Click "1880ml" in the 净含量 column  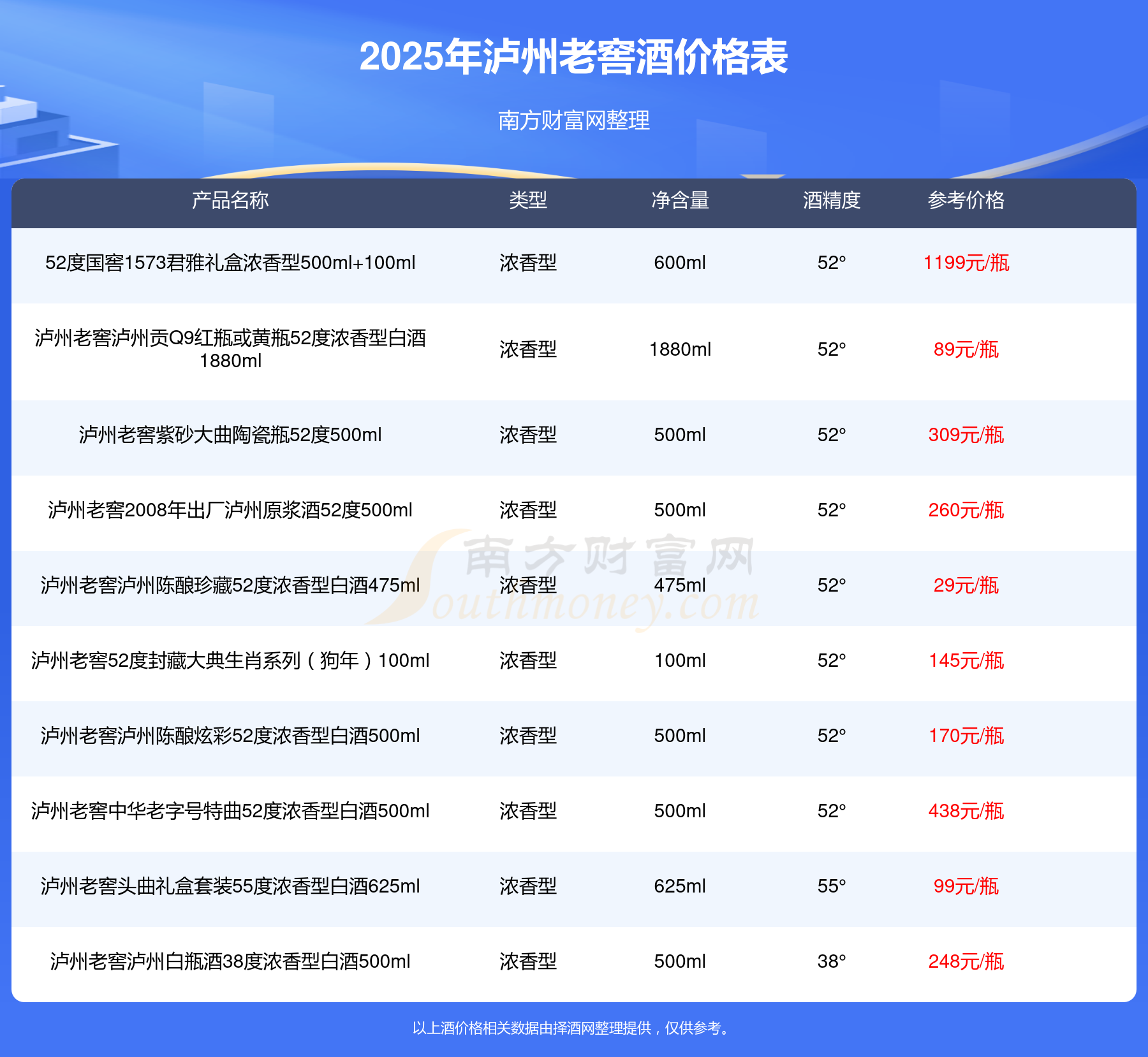click(x=680, y=349)
